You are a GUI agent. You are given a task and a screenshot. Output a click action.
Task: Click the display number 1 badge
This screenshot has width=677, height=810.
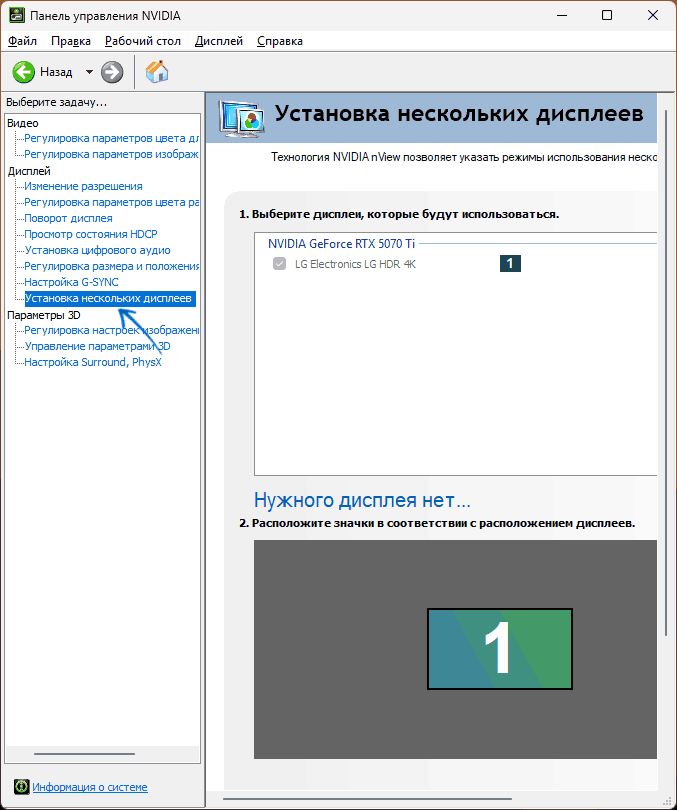(510, 263)
